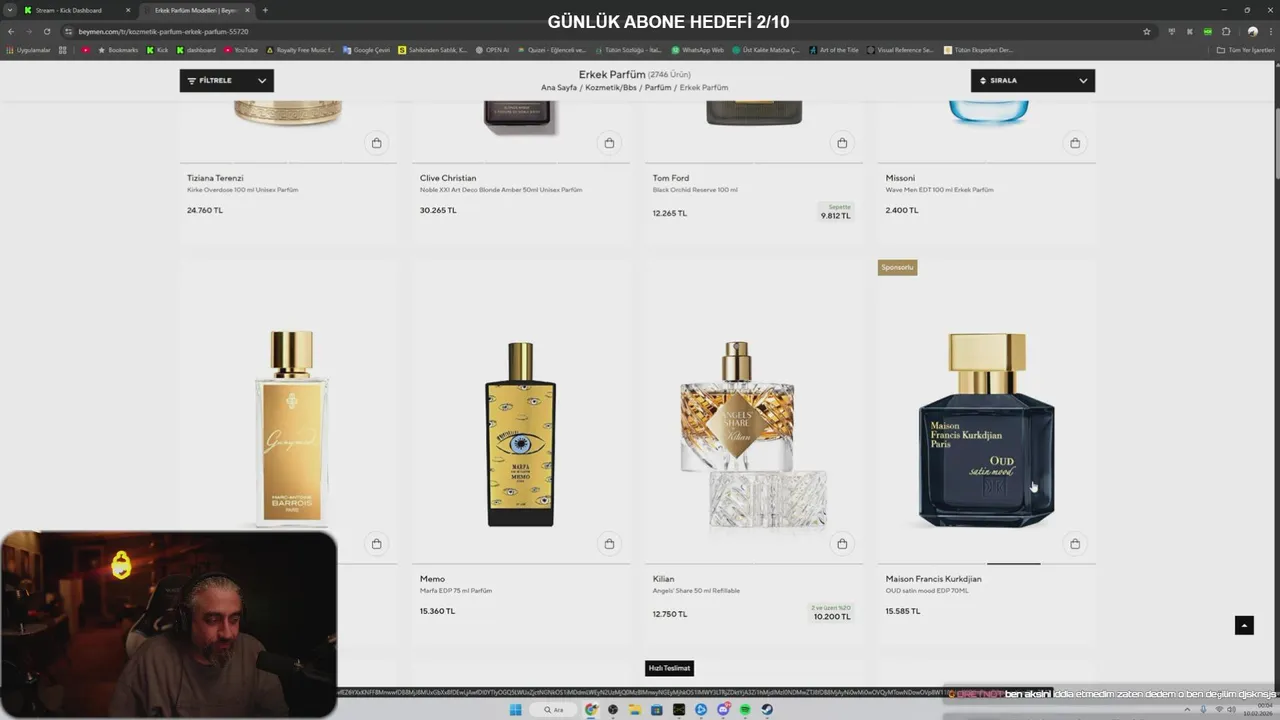Open the Tüm Yer İşaretleri folder
The height and width of the screenshot is (720, 1280).
pyautogui.click(x=1245, y=50)
